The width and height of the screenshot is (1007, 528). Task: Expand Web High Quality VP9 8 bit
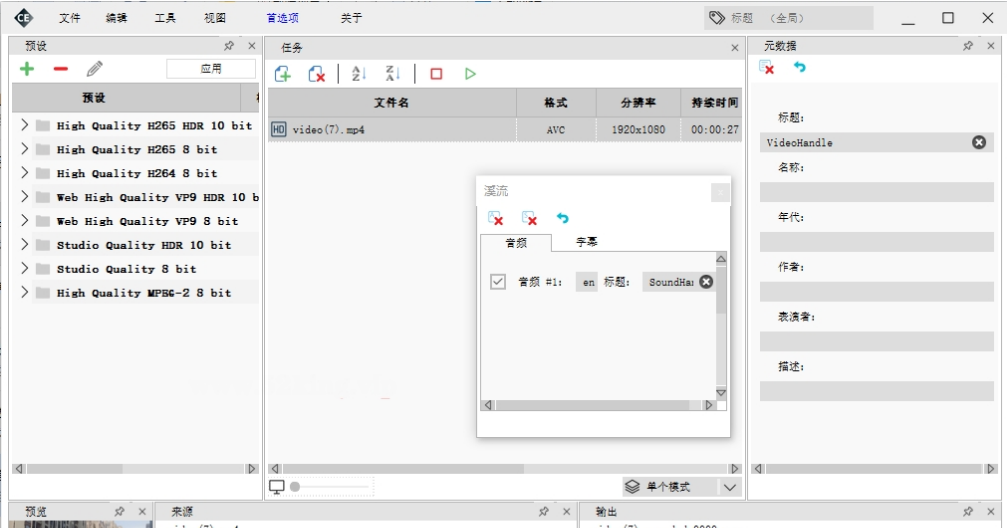24,220
